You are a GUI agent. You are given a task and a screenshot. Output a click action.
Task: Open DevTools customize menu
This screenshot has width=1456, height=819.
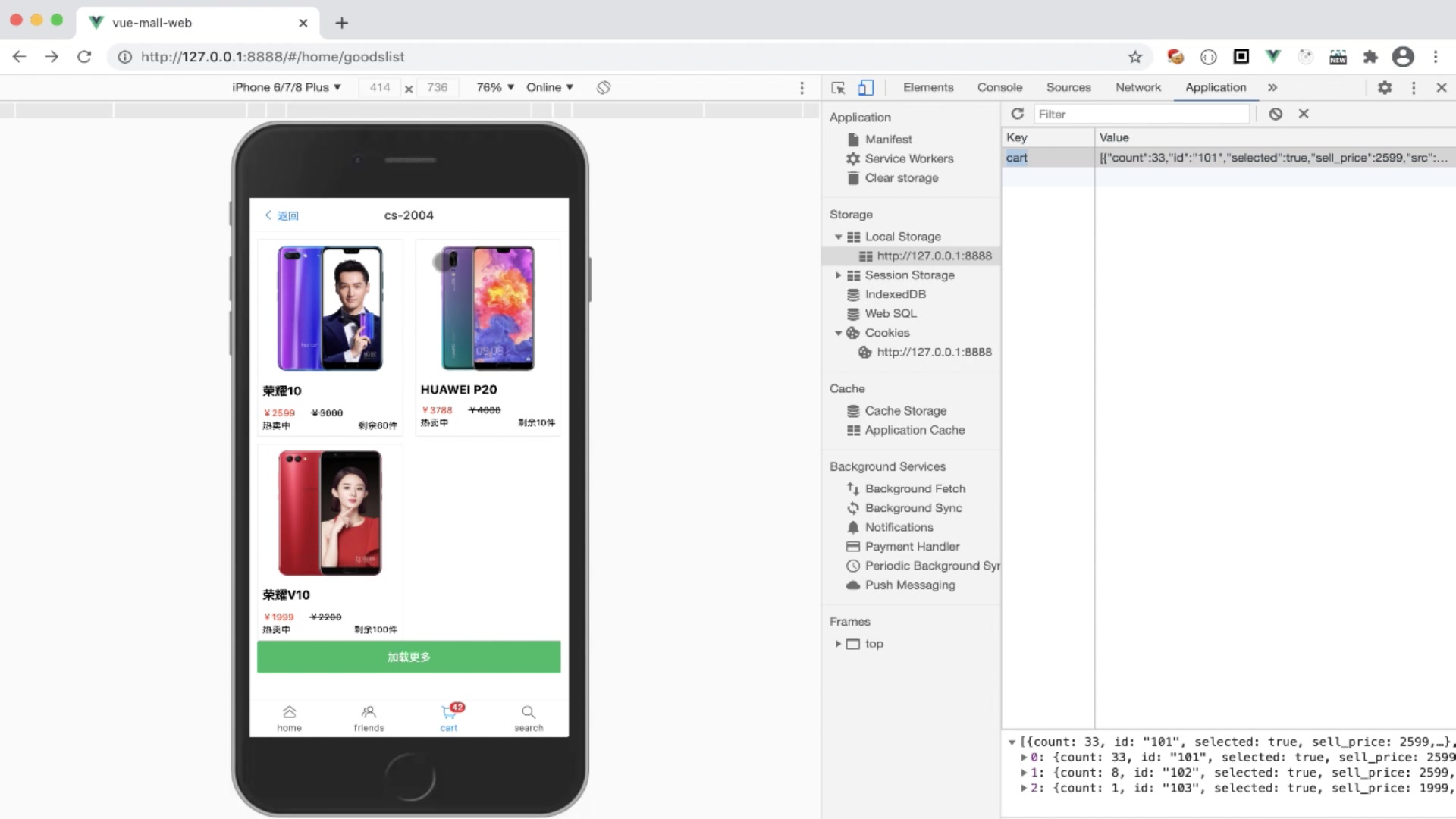click(x=1414, y=88)
